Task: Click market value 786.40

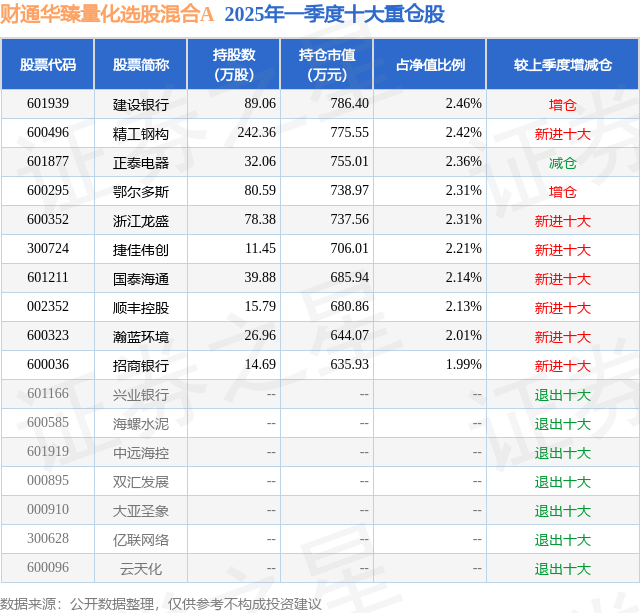Action: [350, 104]
